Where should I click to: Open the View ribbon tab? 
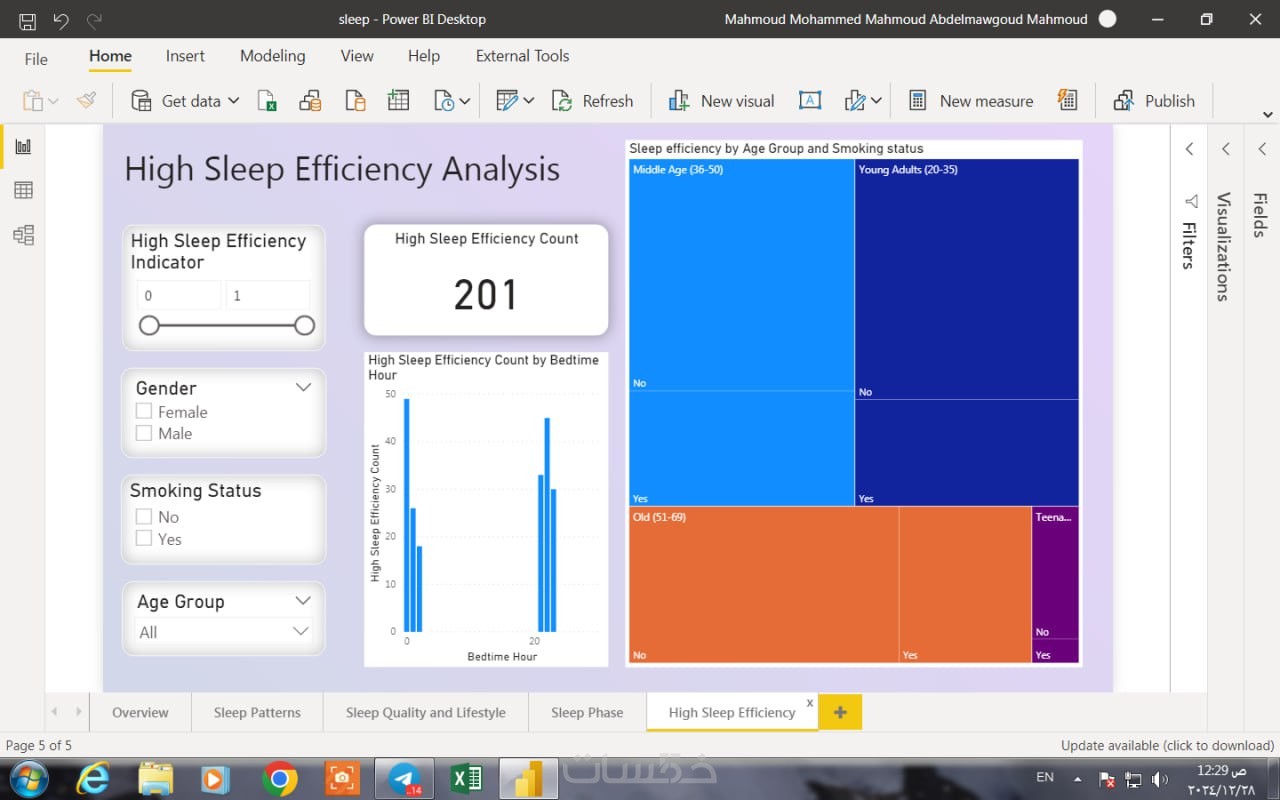(x=357, y=56)
